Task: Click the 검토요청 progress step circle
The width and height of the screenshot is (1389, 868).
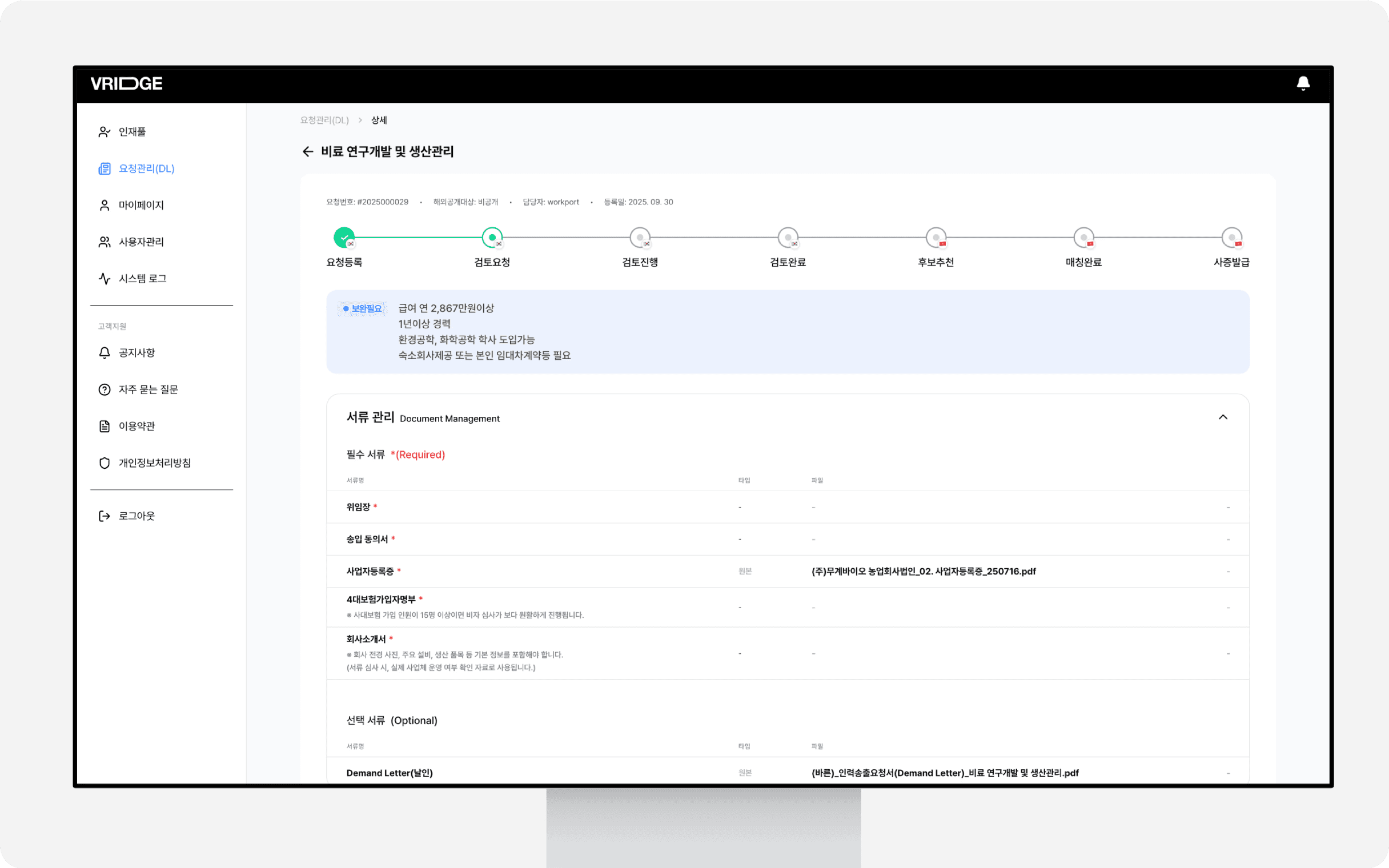Action: [x=492, y=238]
